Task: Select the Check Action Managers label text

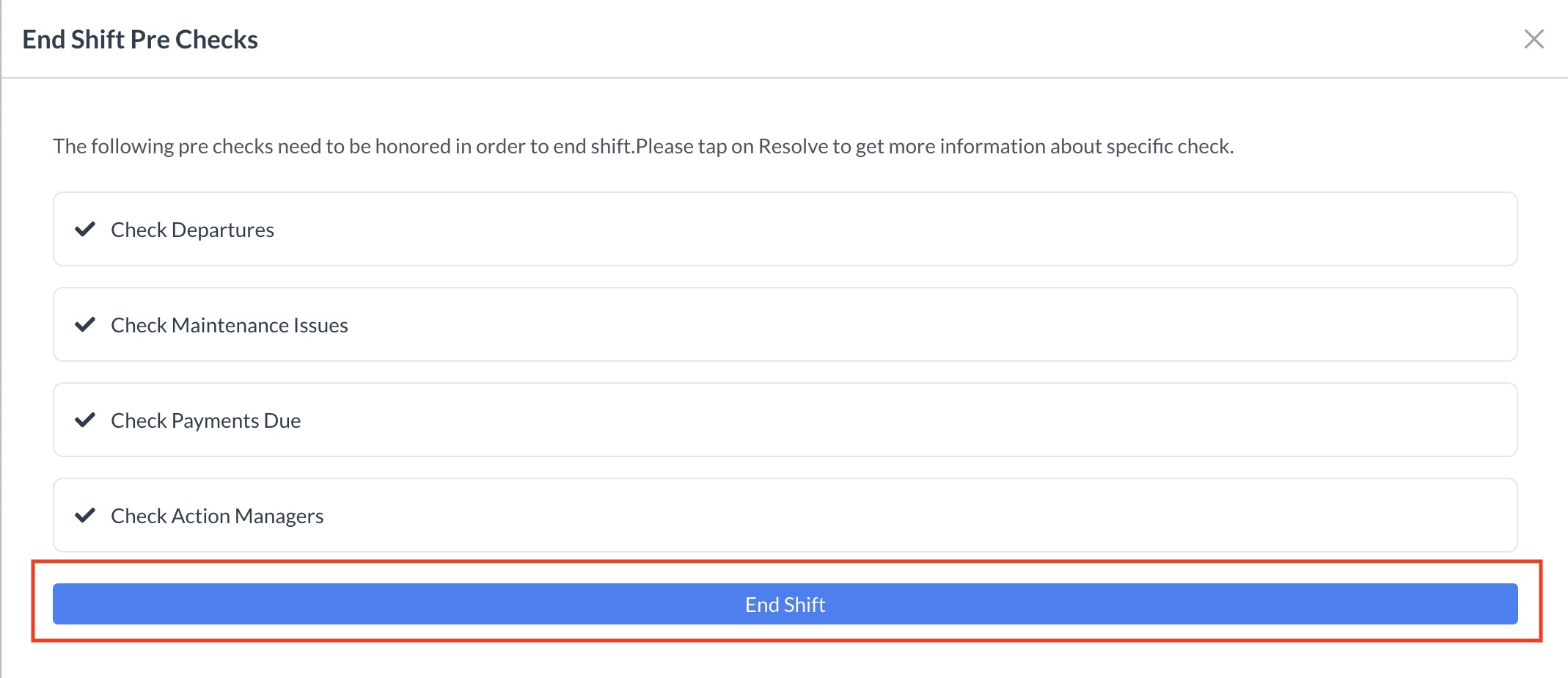Action: click(x=217, y=516)
